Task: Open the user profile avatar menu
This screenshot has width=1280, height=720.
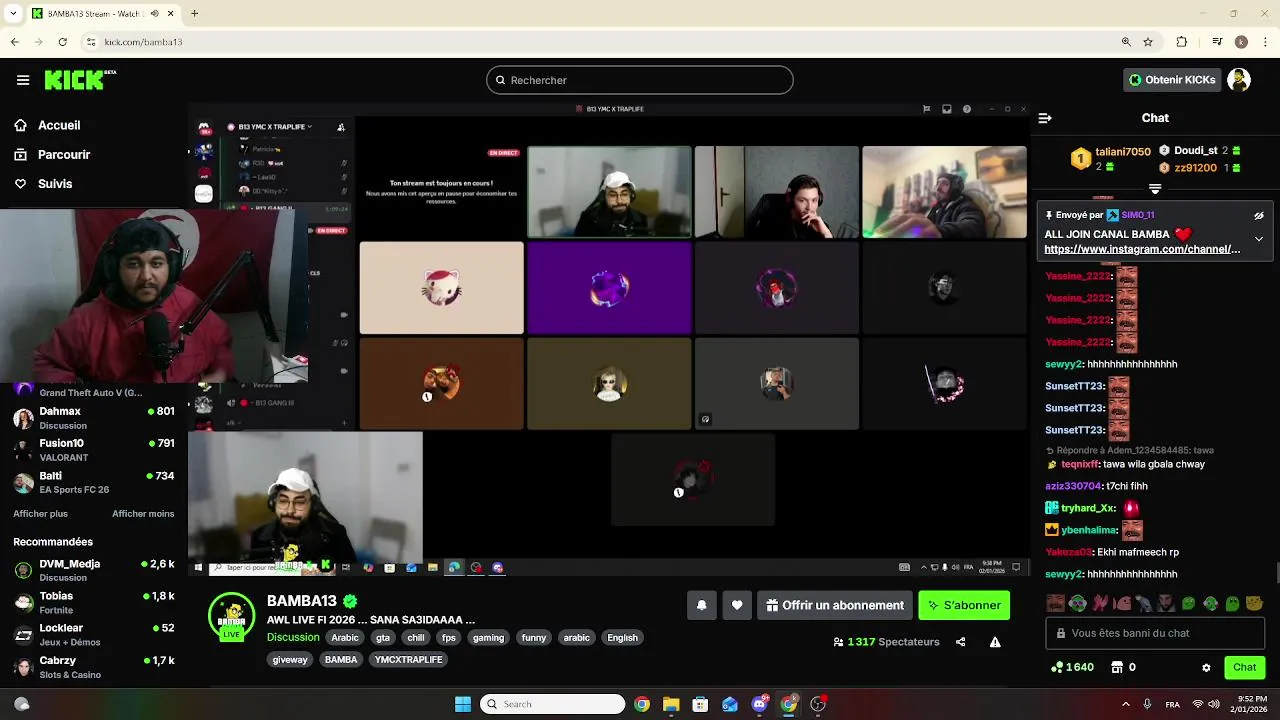Action: [1239, 80]
